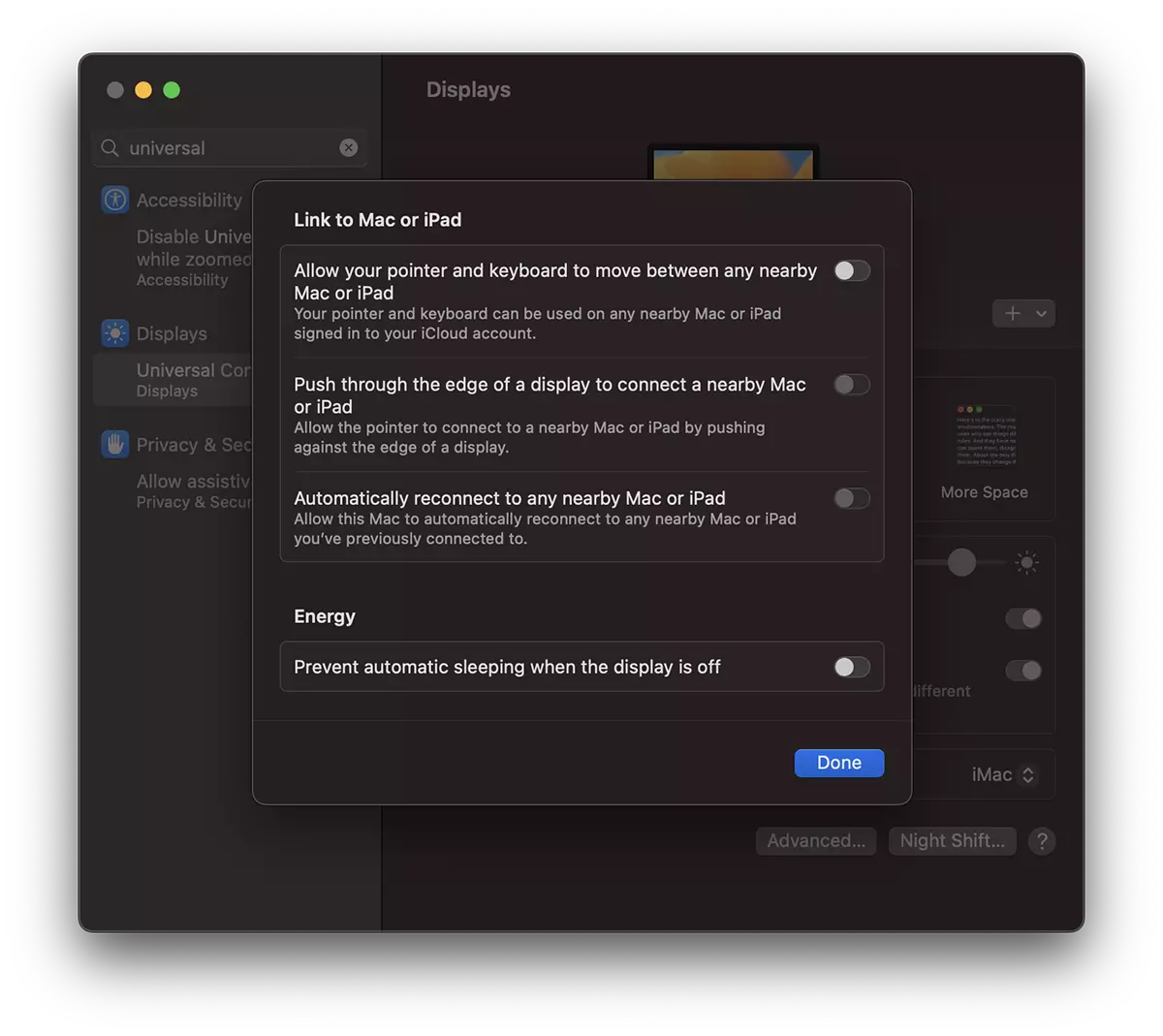Toggle Push through the edge of display

pyautogui.click(x=852, y=385)
